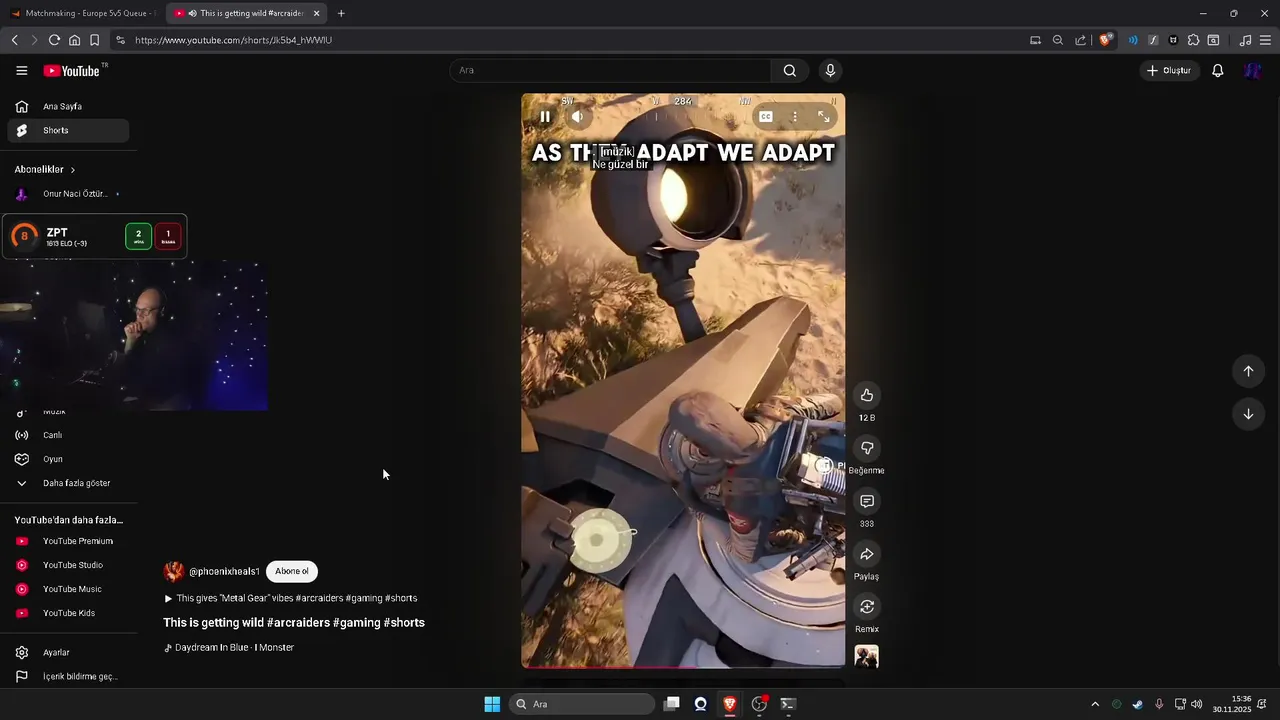
Task: Submit search with magnifier button
Action: pos(790,70)
